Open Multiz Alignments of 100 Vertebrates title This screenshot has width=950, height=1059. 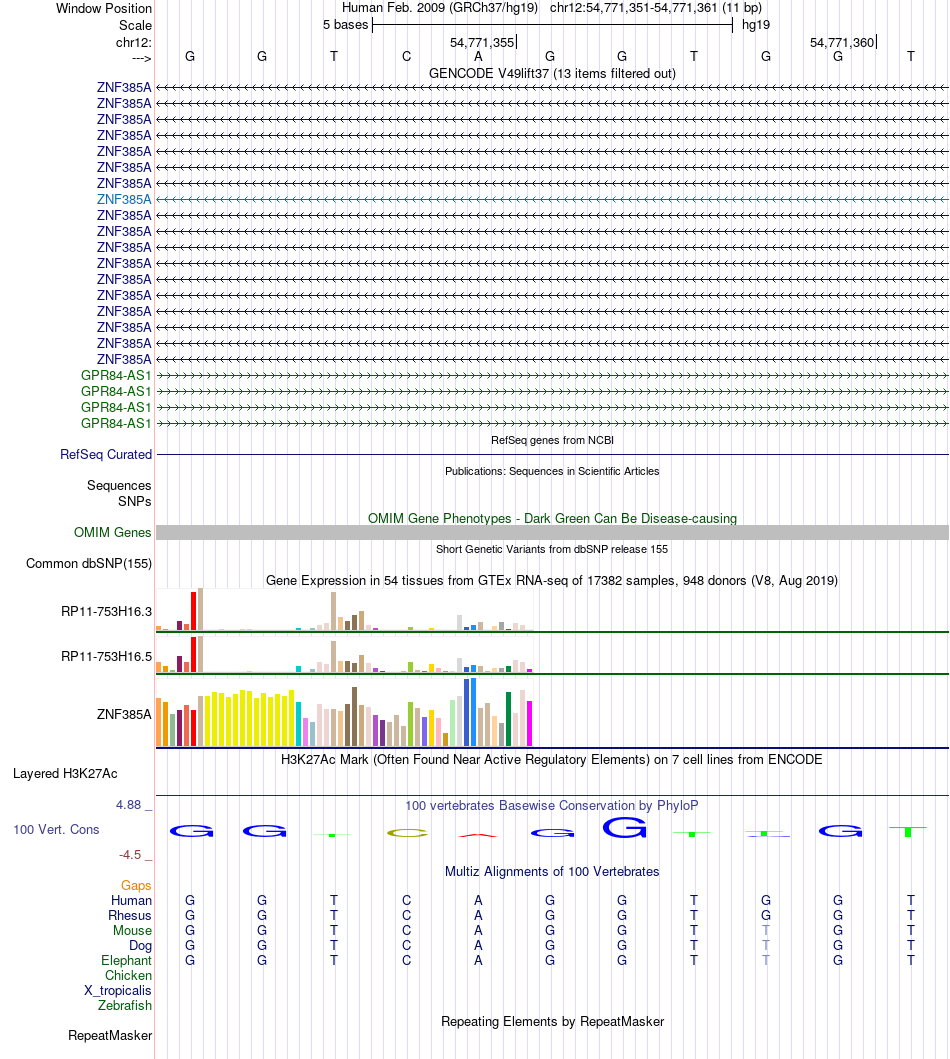pos(552,872)
